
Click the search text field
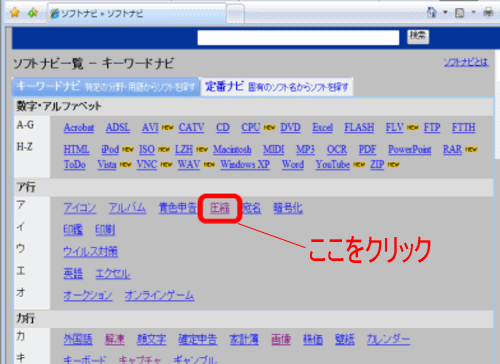[x=298, y=37]
